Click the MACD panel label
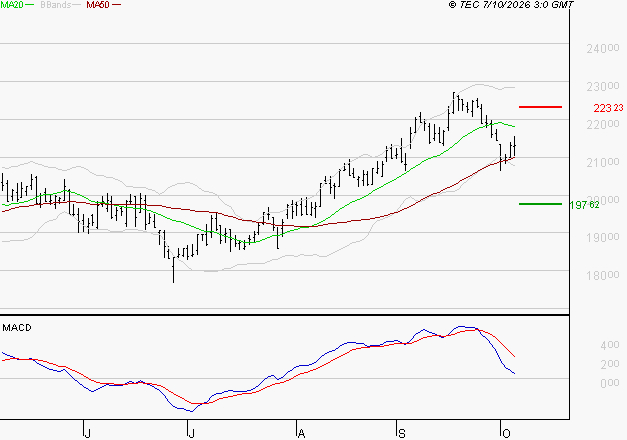 click(17, 328)
